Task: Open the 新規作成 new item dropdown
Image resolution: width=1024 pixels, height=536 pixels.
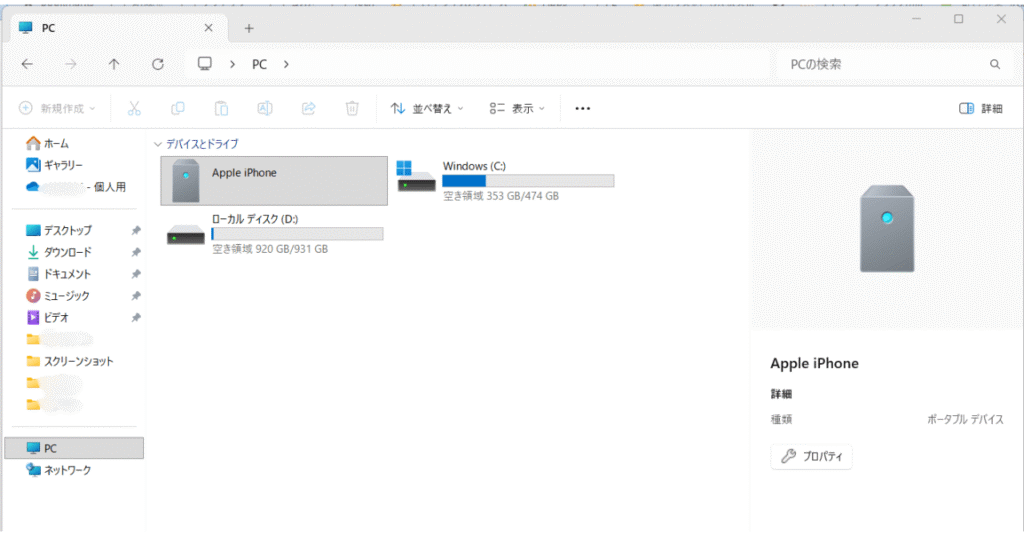Action: click(58, 108)
